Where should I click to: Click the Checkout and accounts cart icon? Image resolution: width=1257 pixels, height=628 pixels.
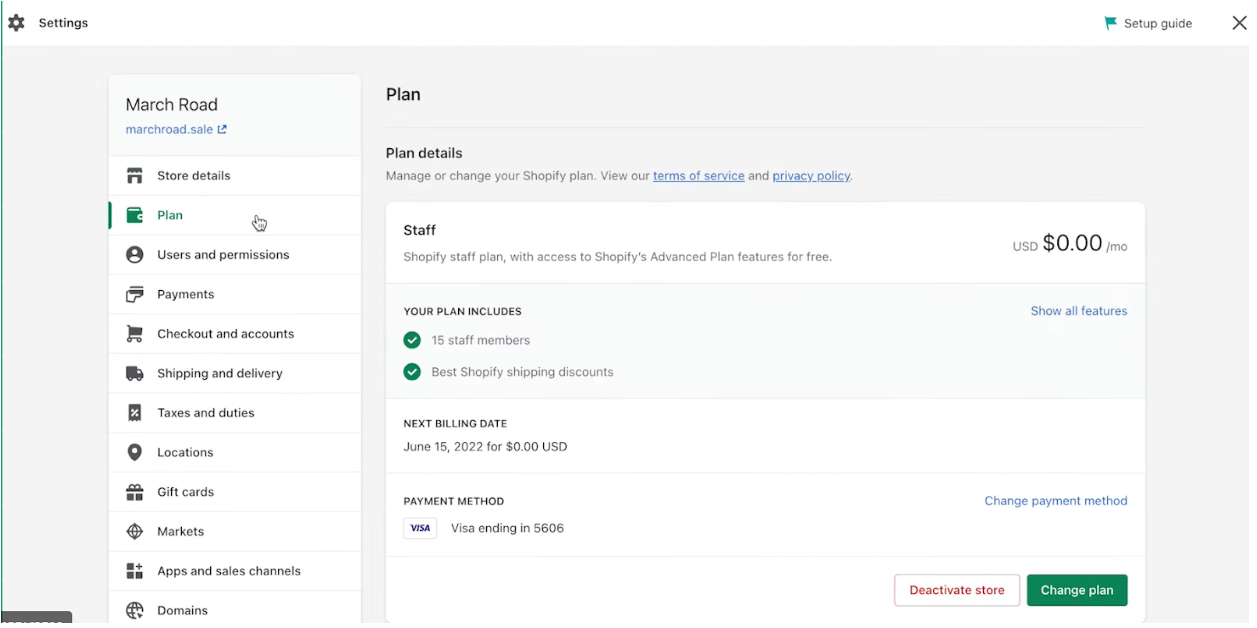coord(134,334)
